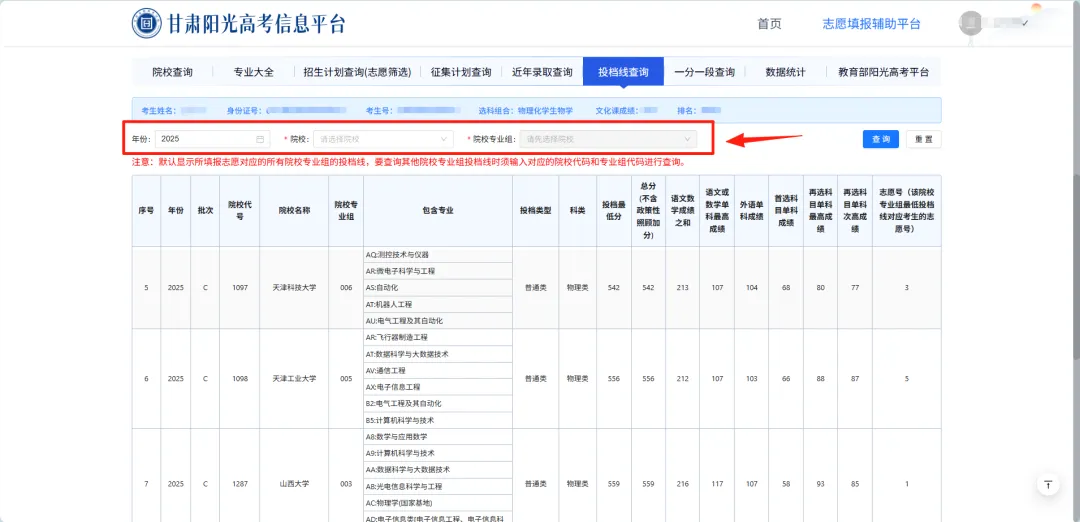Screen dimensions: 1080x522
Task: Open 志愿填报辅助平台 link
Action: [x=871, y=24]
